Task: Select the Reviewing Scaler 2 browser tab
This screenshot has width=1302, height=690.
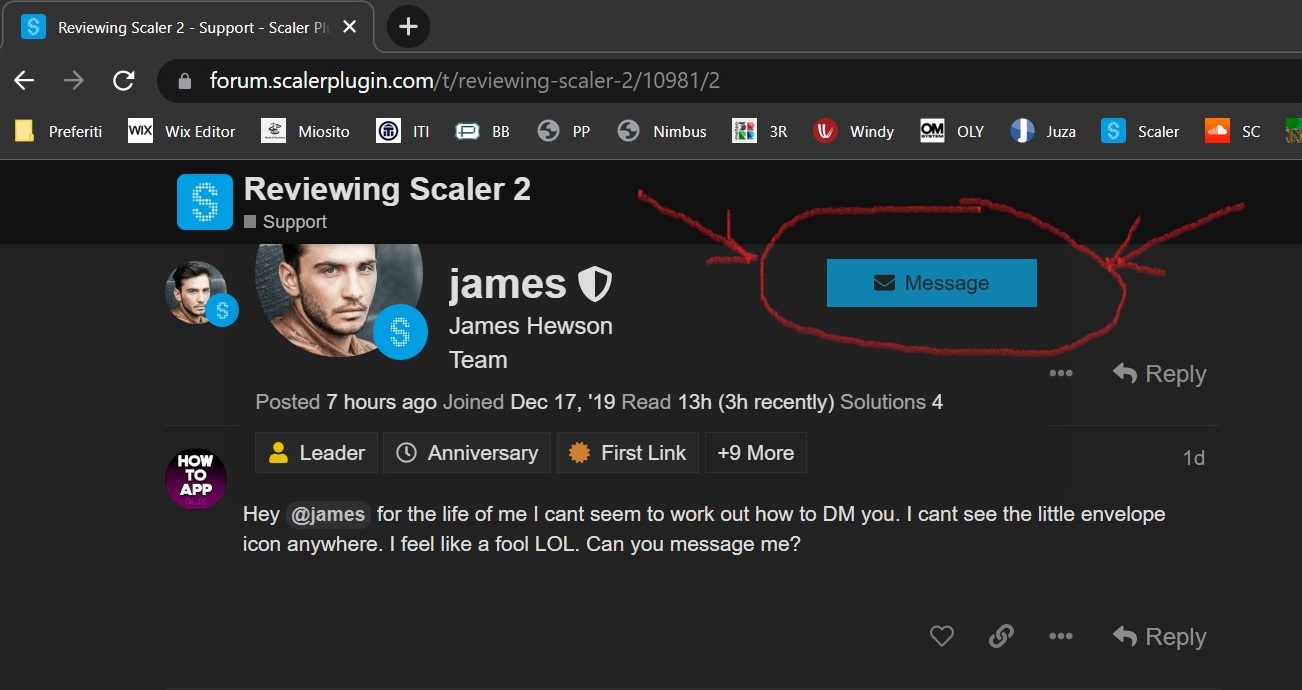Action: click(187, 27)
